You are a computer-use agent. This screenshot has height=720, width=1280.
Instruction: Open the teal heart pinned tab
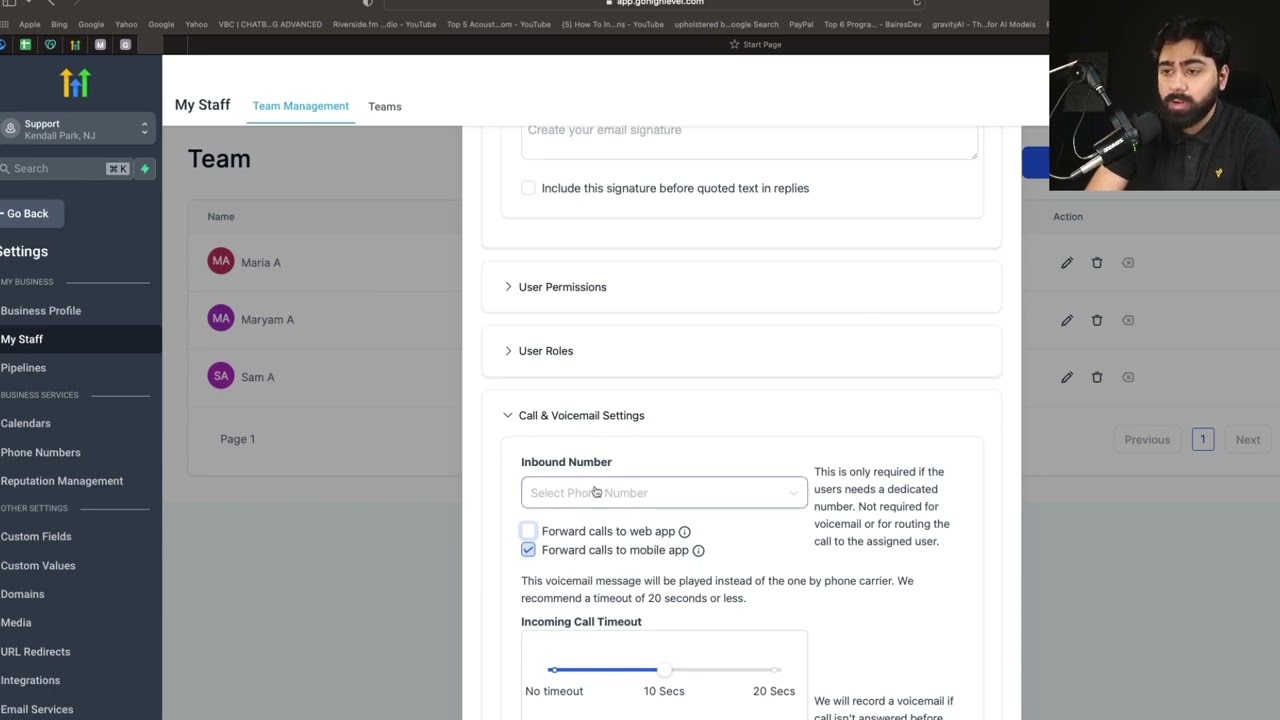[50, 45]
